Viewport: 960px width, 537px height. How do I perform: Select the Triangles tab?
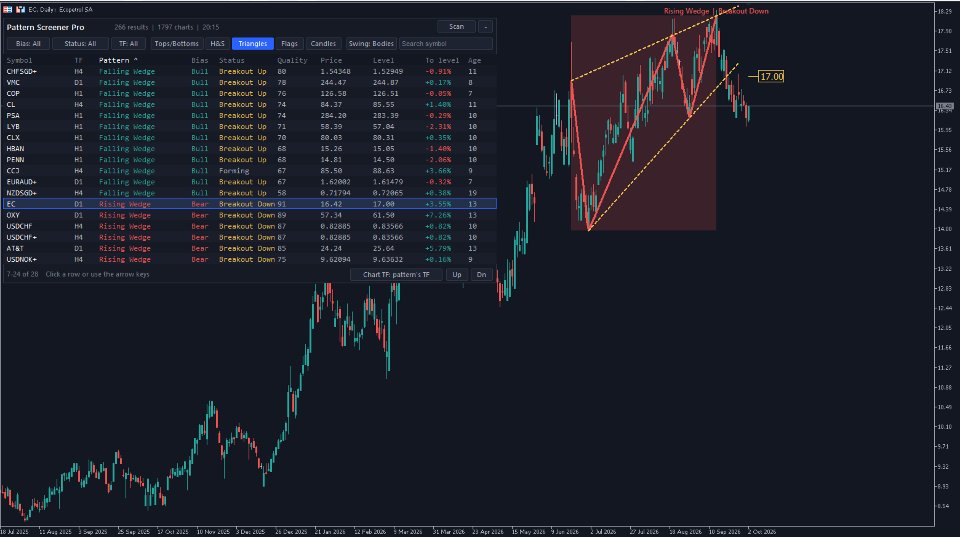tap(253, 43)
